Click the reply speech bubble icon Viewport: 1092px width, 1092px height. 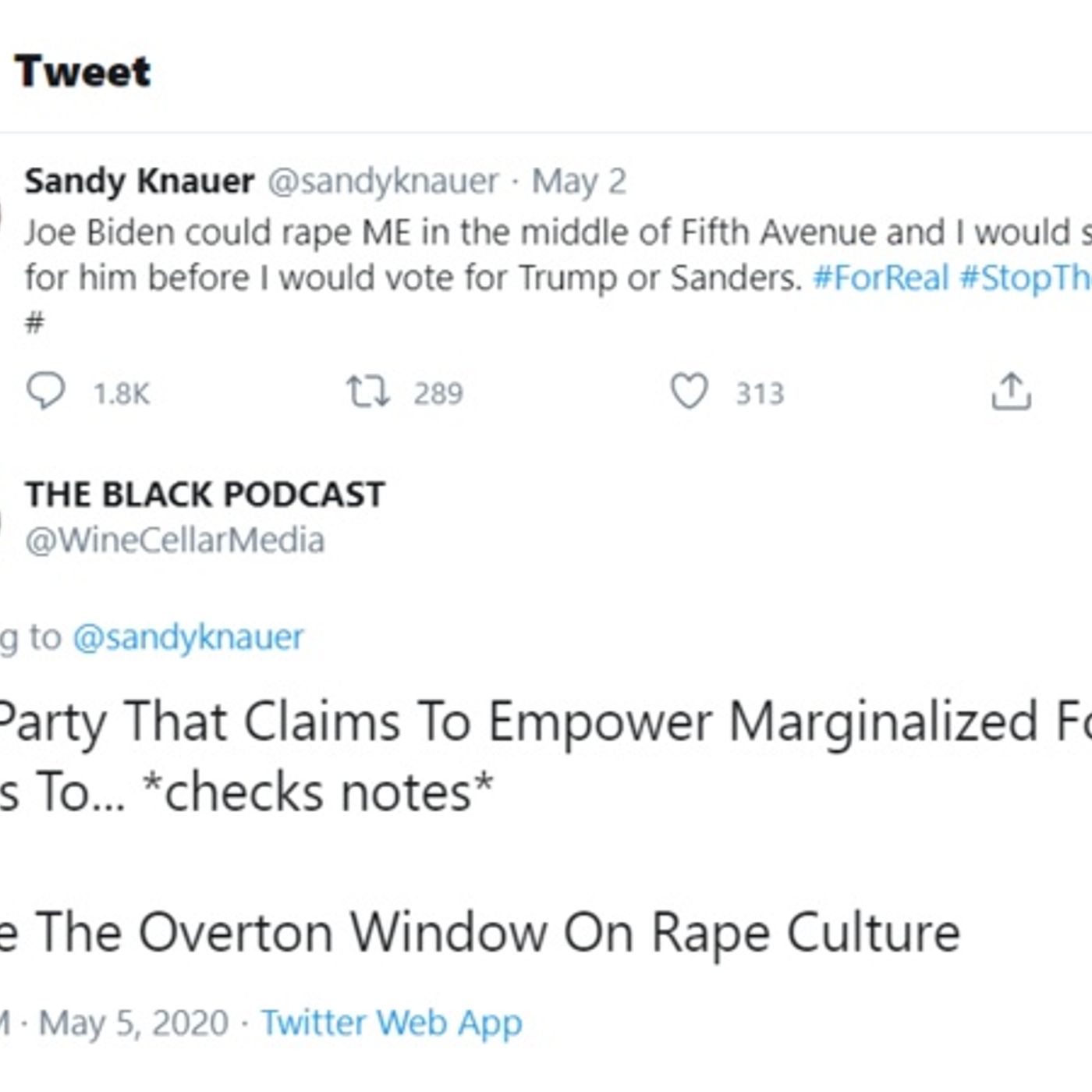coord(46,392)
